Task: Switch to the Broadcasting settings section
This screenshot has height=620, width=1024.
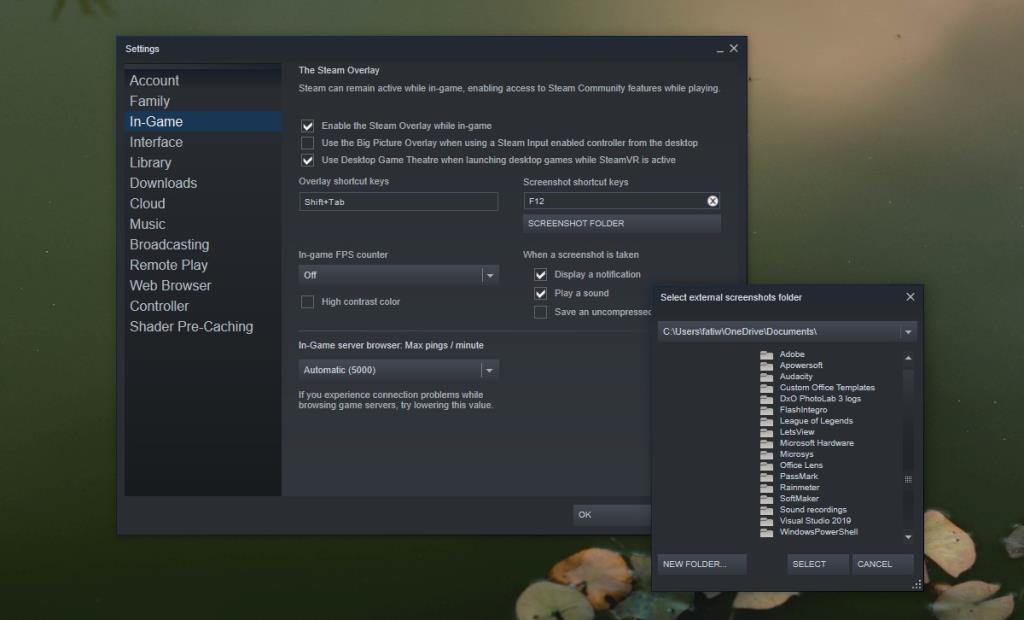Action: coord(169,244)
